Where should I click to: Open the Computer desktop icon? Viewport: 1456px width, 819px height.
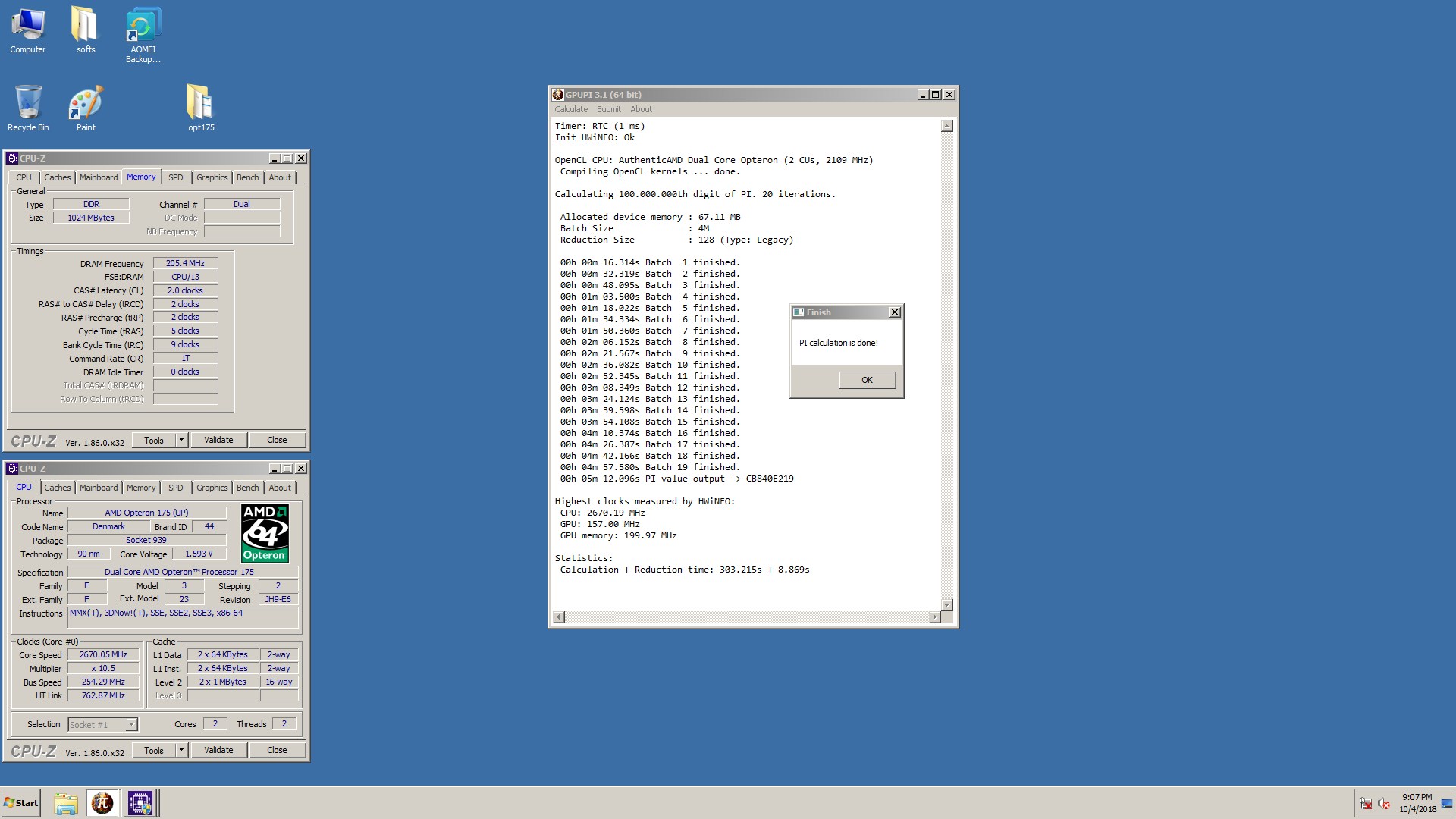click(28, 31)
